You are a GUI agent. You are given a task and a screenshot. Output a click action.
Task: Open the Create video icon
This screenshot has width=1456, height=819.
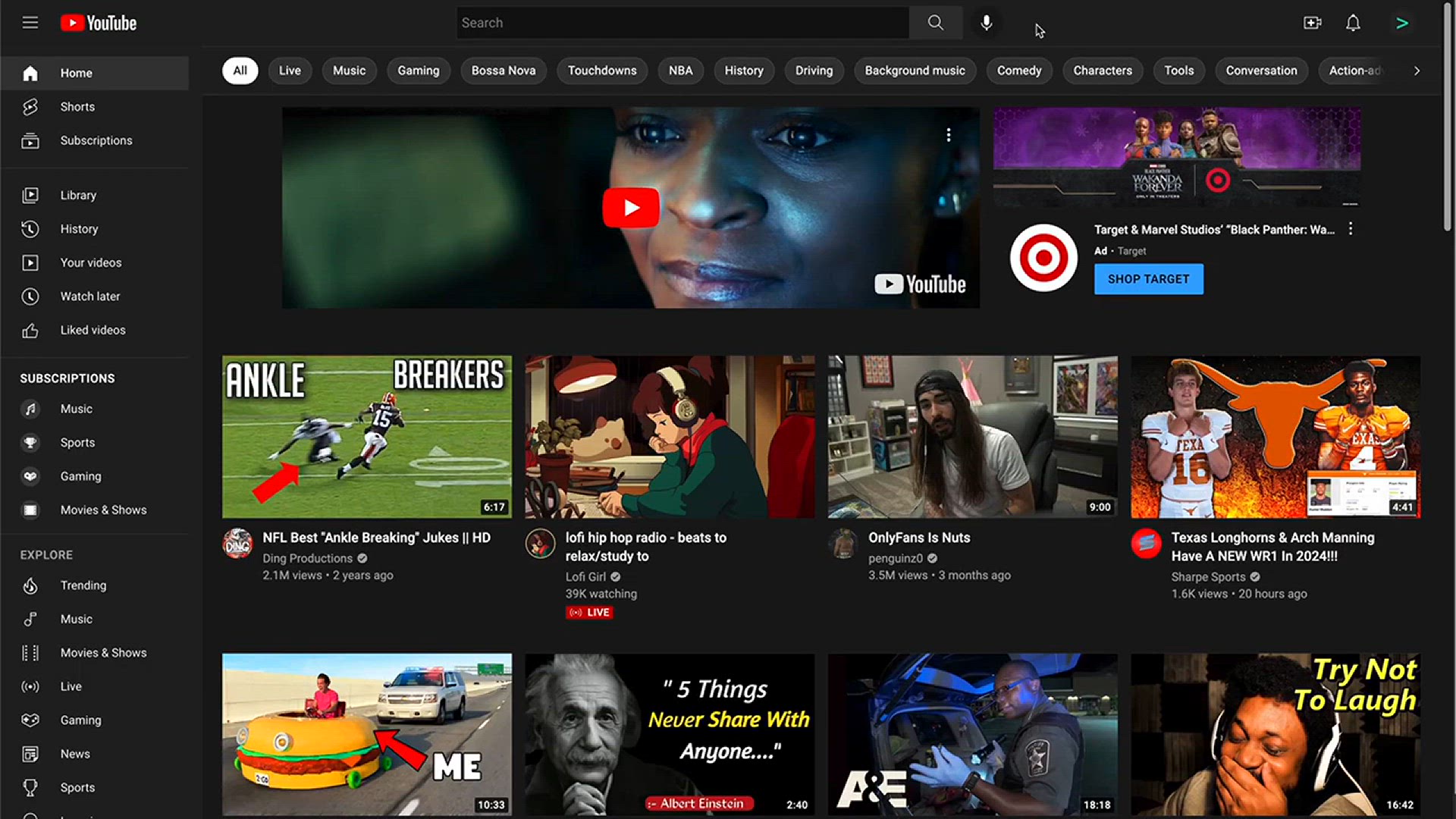pyautogui.click(x=1313, y=23)
